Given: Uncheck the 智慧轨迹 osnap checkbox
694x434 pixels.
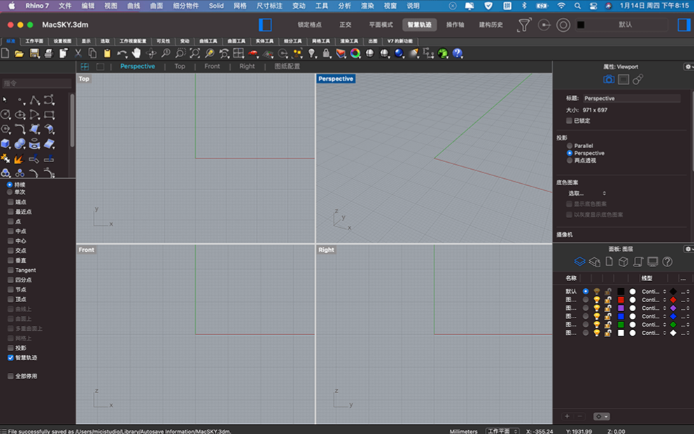Looking at the screenshot, I should (x=11, y=357).
